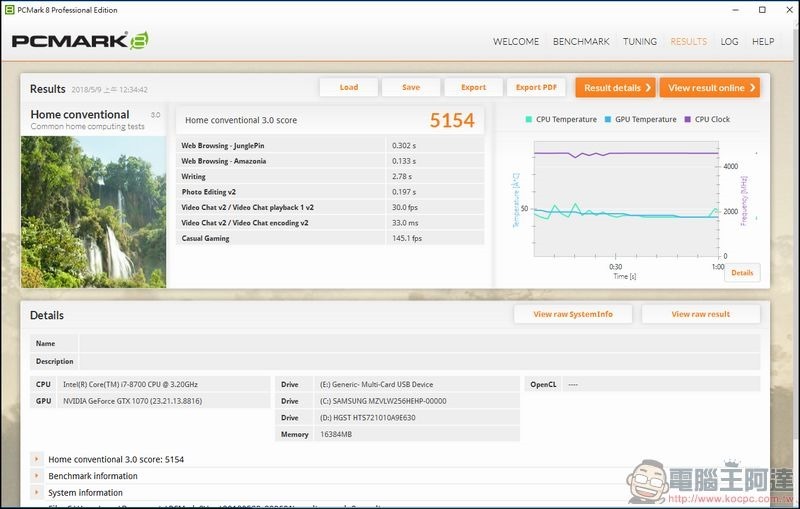Click View result online button
This screenshot has height=509, width=800.
click(x=710, y=88)
